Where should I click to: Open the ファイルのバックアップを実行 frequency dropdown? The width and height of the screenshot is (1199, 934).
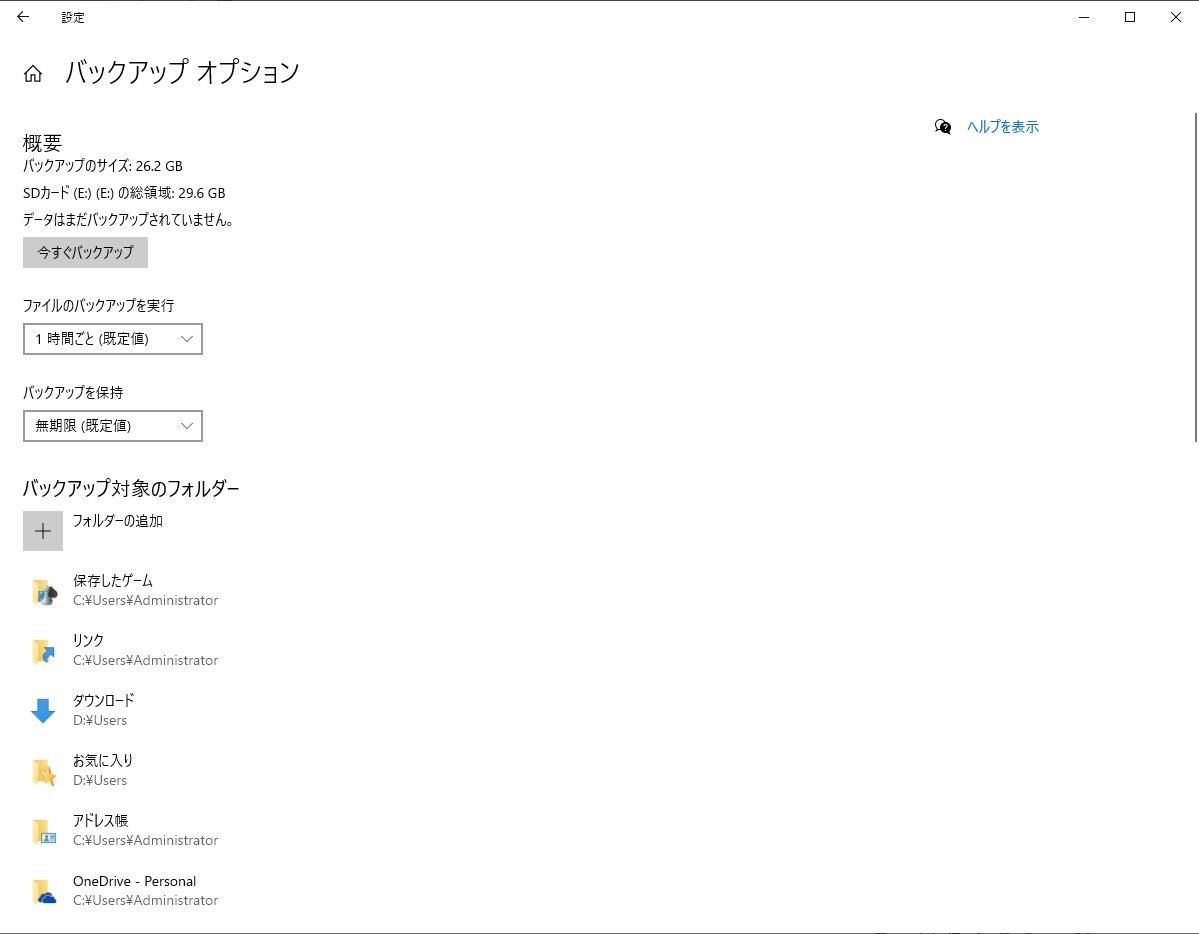click(x=112, y=339)
